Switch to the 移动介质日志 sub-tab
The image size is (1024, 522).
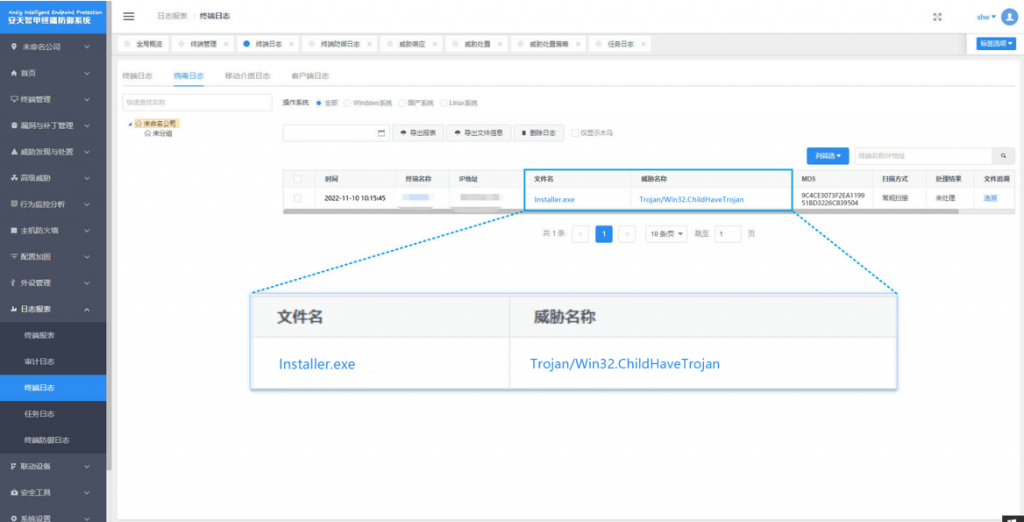pos(248,76)
